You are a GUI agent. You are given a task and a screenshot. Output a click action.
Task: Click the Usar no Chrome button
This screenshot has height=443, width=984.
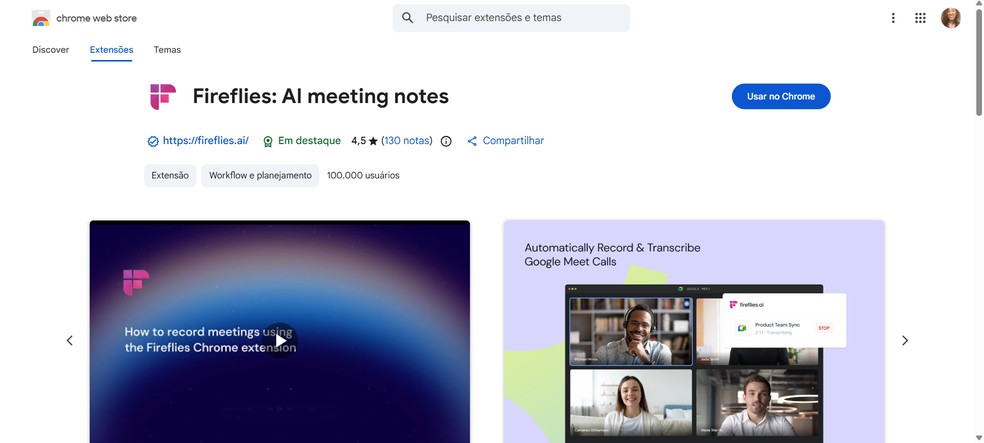point(781,97)
